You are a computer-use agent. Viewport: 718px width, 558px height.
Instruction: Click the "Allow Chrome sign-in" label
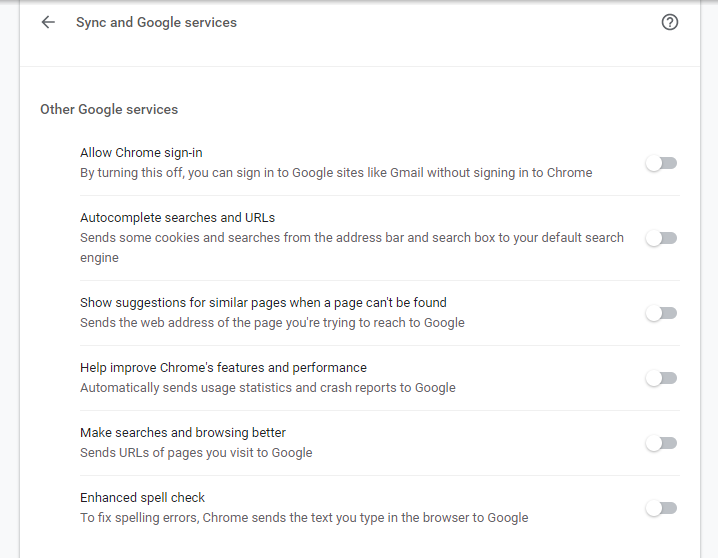[141, 152]
